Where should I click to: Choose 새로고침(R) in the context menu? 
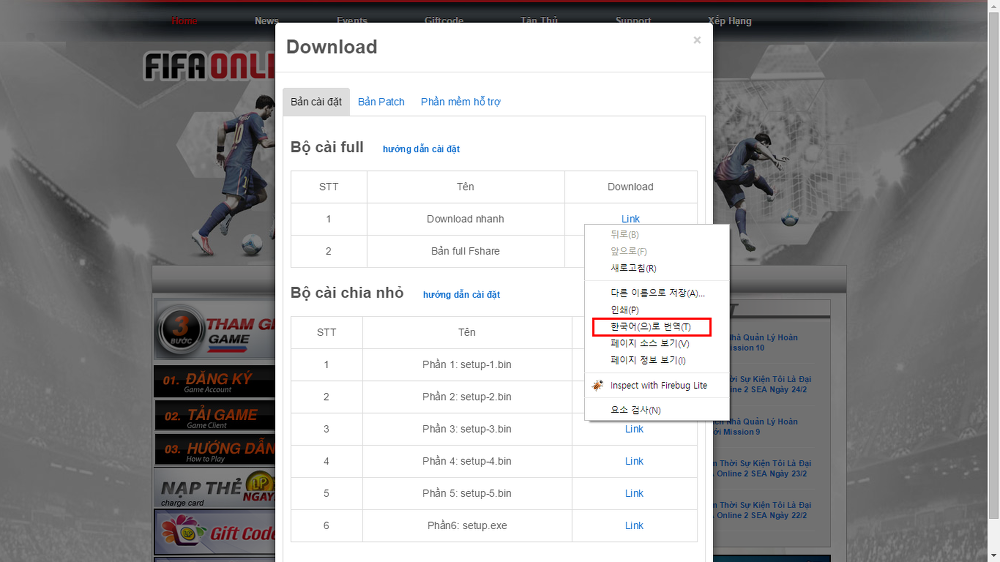coord(657,268)
